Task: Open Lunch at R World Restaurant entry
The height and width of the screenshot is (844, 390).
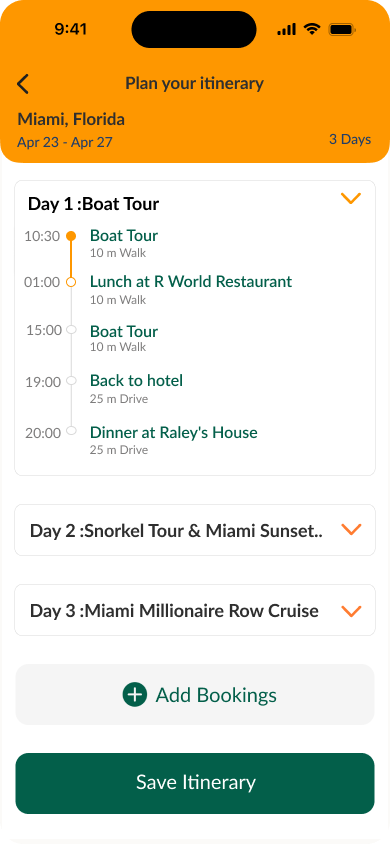Action: coord(191,282)
